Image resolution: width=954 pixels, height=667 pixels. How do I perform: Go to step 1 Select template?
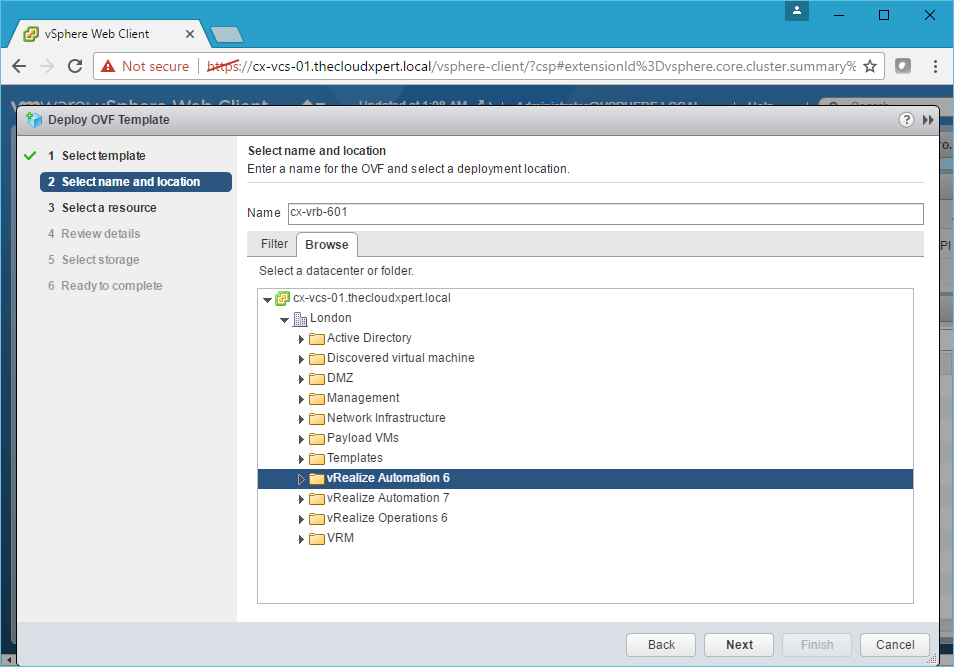pyautogui.click(x=103, y=156)
